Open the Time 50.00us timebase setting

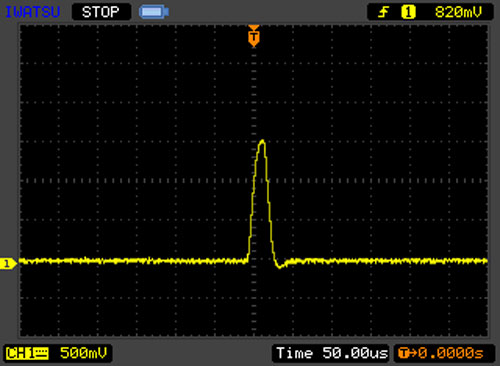[x=331, y=353]
